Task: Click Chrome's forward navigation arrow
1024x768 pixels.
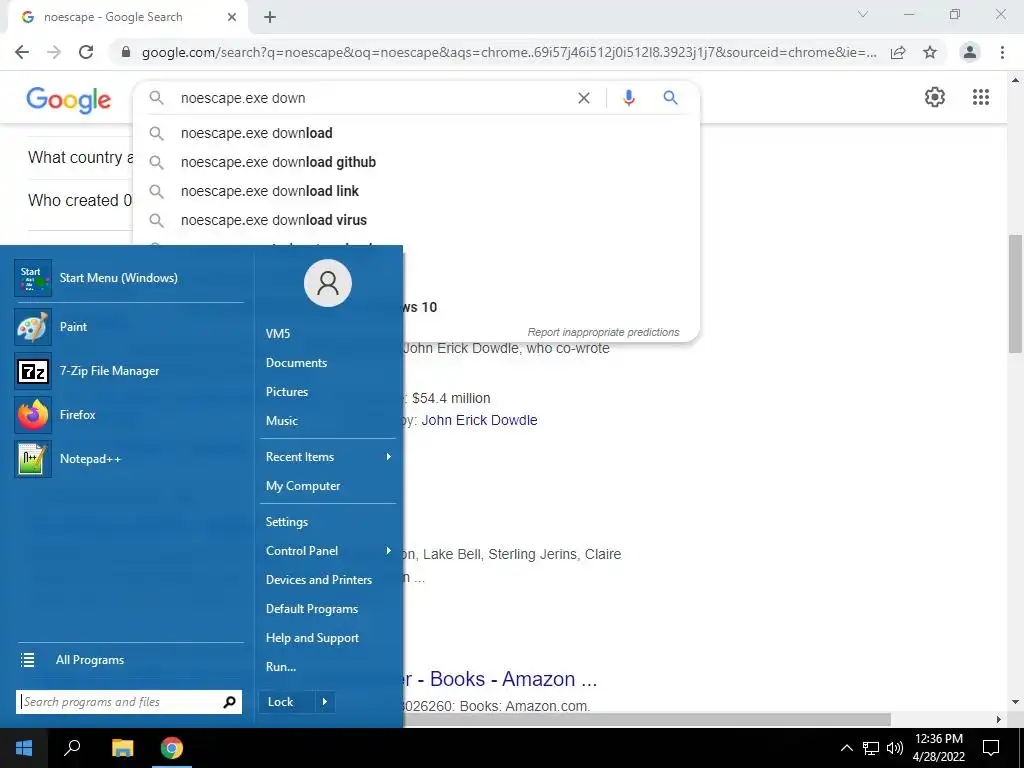Action: [54, 52]
